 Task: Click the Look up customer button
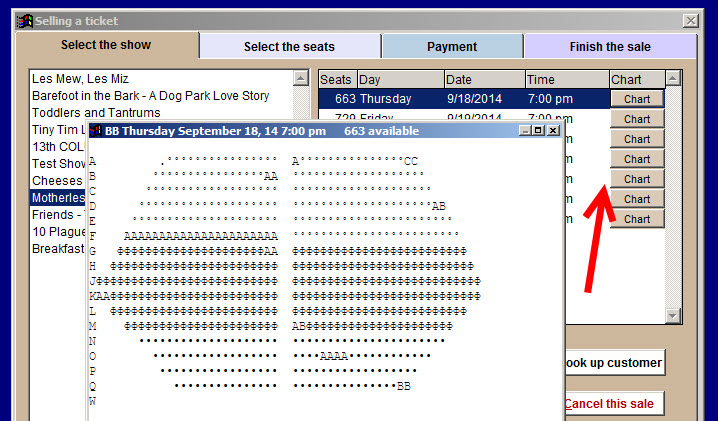[x=612, y=363]
